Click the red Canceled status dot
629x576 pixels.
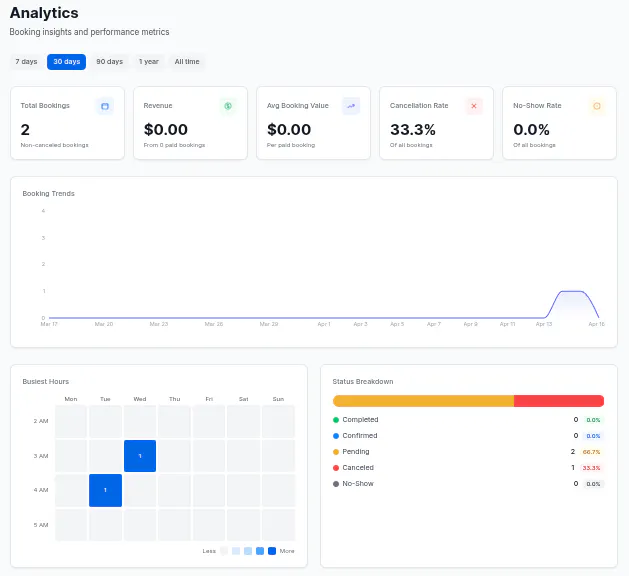tap(336, 468)
